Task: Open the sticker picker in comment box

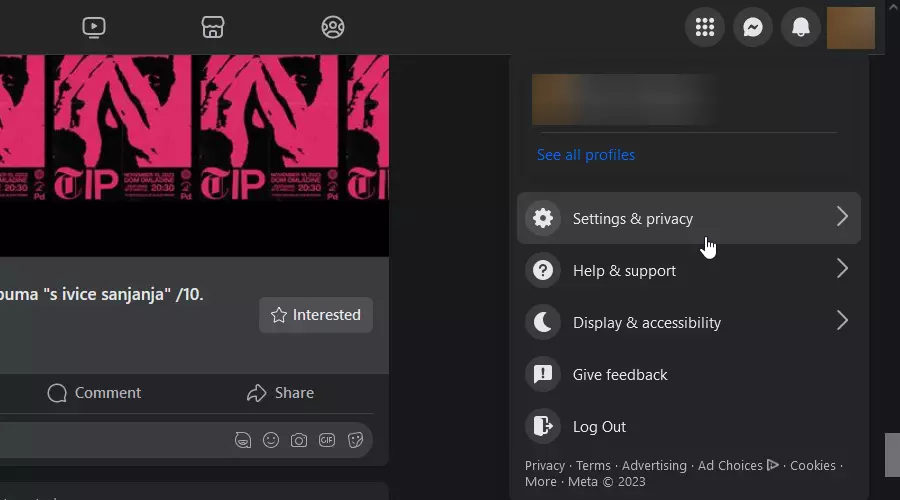Action: click(x=355, y=440)
